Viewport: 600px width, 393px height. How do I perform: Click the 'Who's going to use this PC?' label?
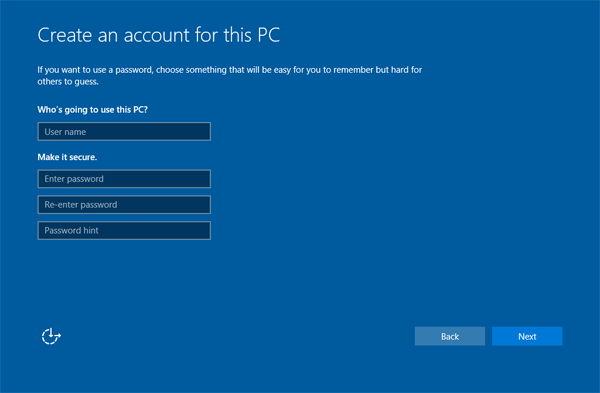point(92,110)
